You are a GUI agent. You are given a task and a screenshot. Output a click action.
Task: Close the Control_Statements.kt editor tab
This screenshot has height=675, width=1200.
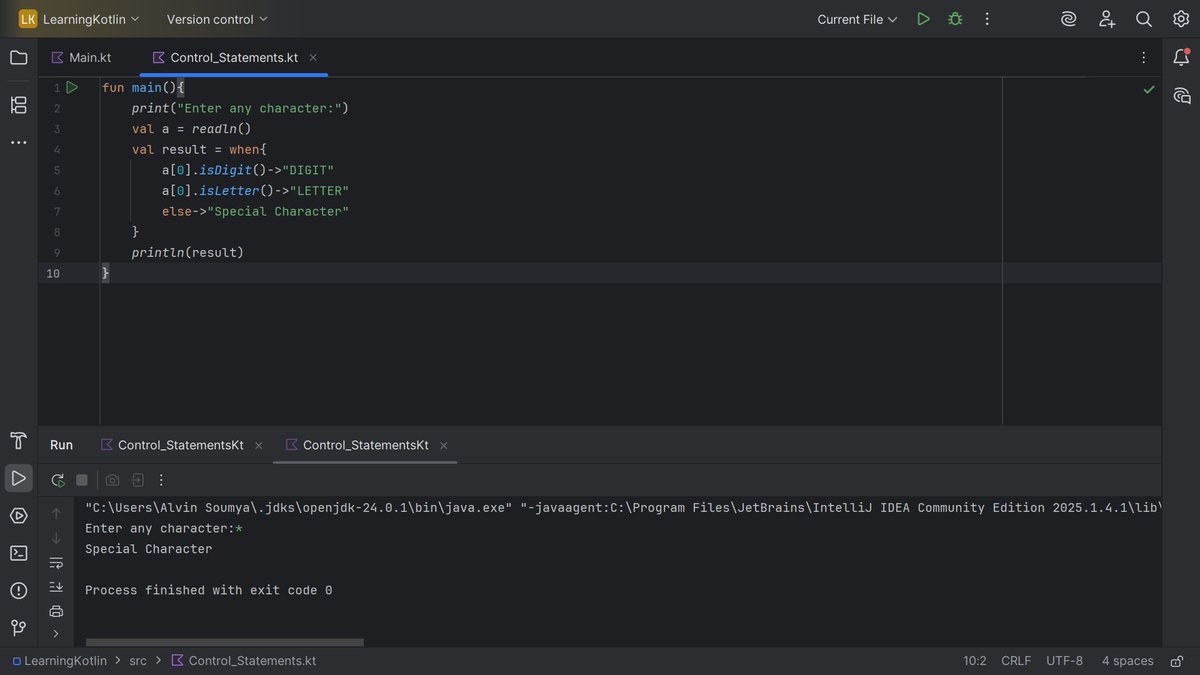[x=313, y=58]
